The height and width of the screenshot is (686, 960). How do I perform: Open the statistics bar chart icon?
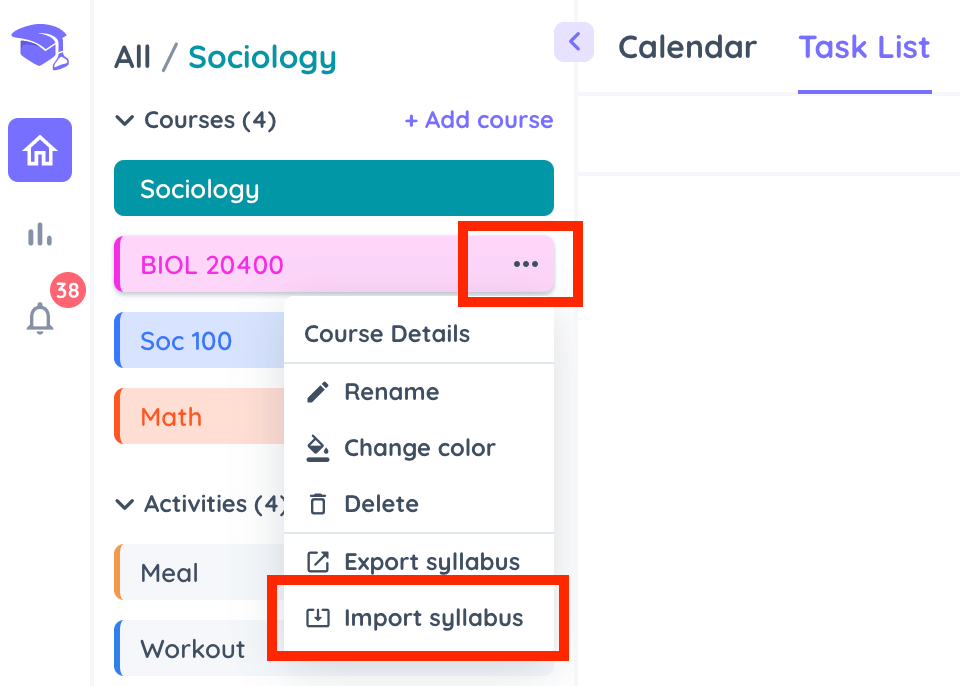click(x=40, y=234)
